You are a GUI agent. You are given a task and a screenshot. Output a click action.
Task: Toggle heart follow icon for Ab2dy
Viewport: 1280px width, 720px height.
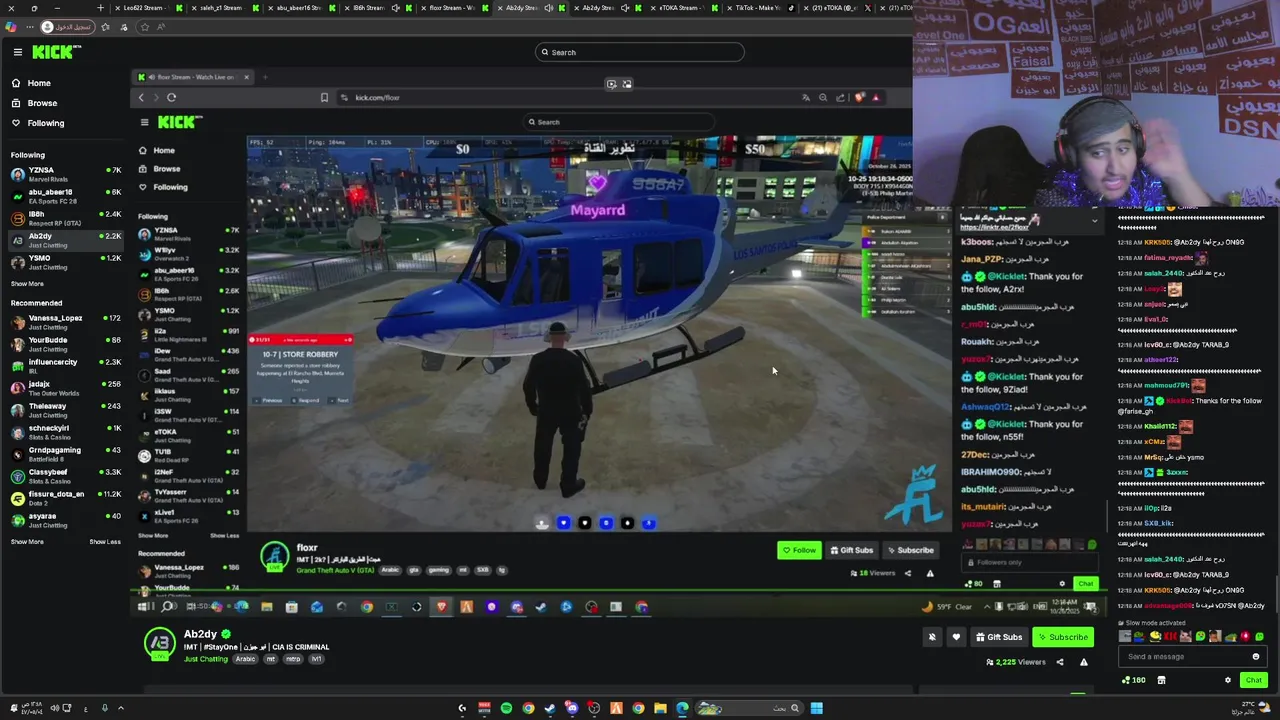[956, 637]
